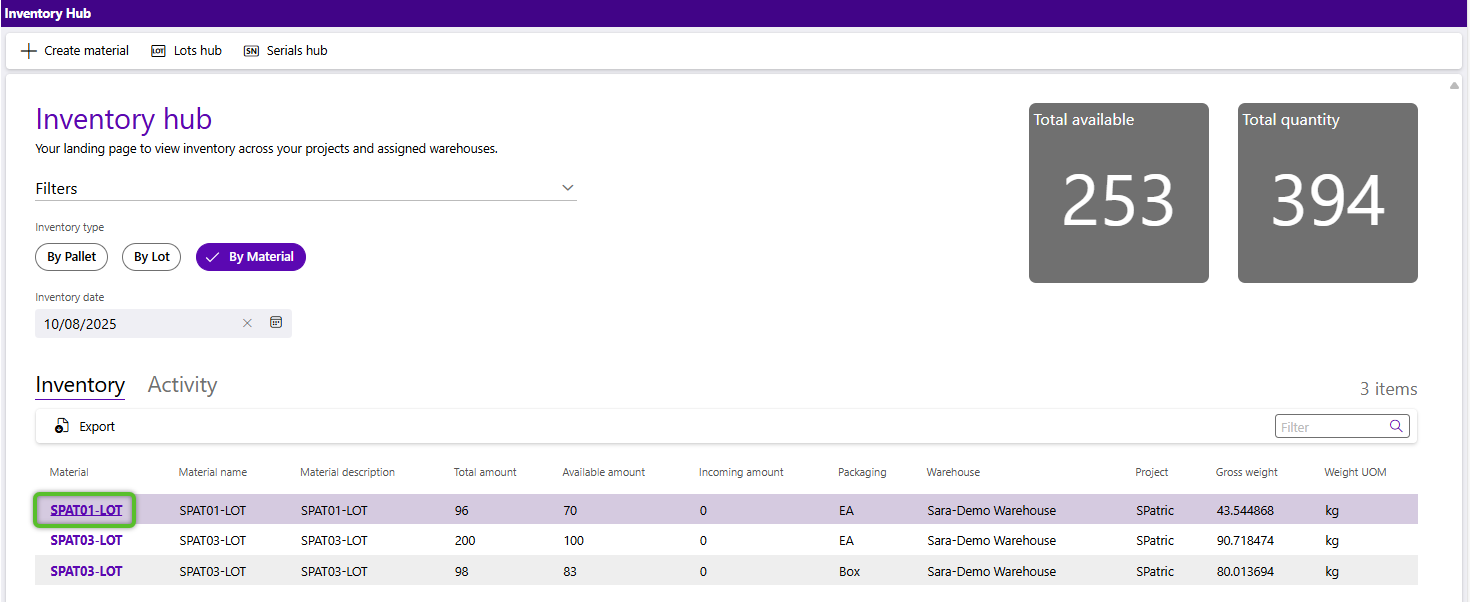The height and width of the screenshot is (602, 1470).
Task: Select the By Pallet inventory type
Action: (x=71, y=257)
